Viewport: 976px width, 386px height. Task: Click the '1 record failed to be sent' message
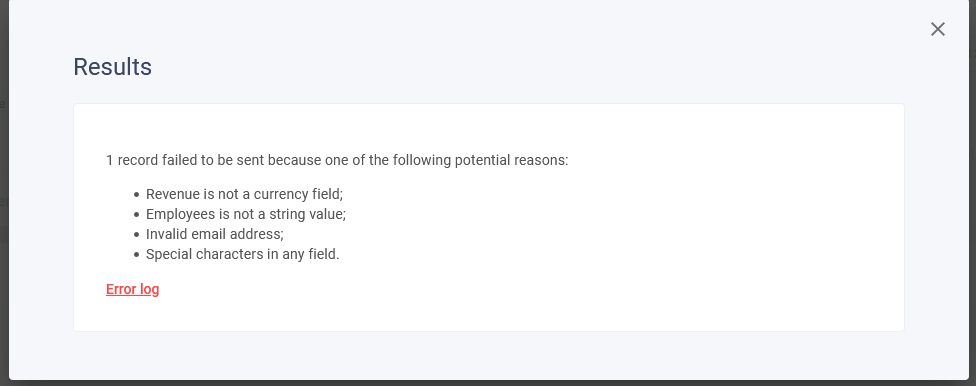click(x=337, y=161)
